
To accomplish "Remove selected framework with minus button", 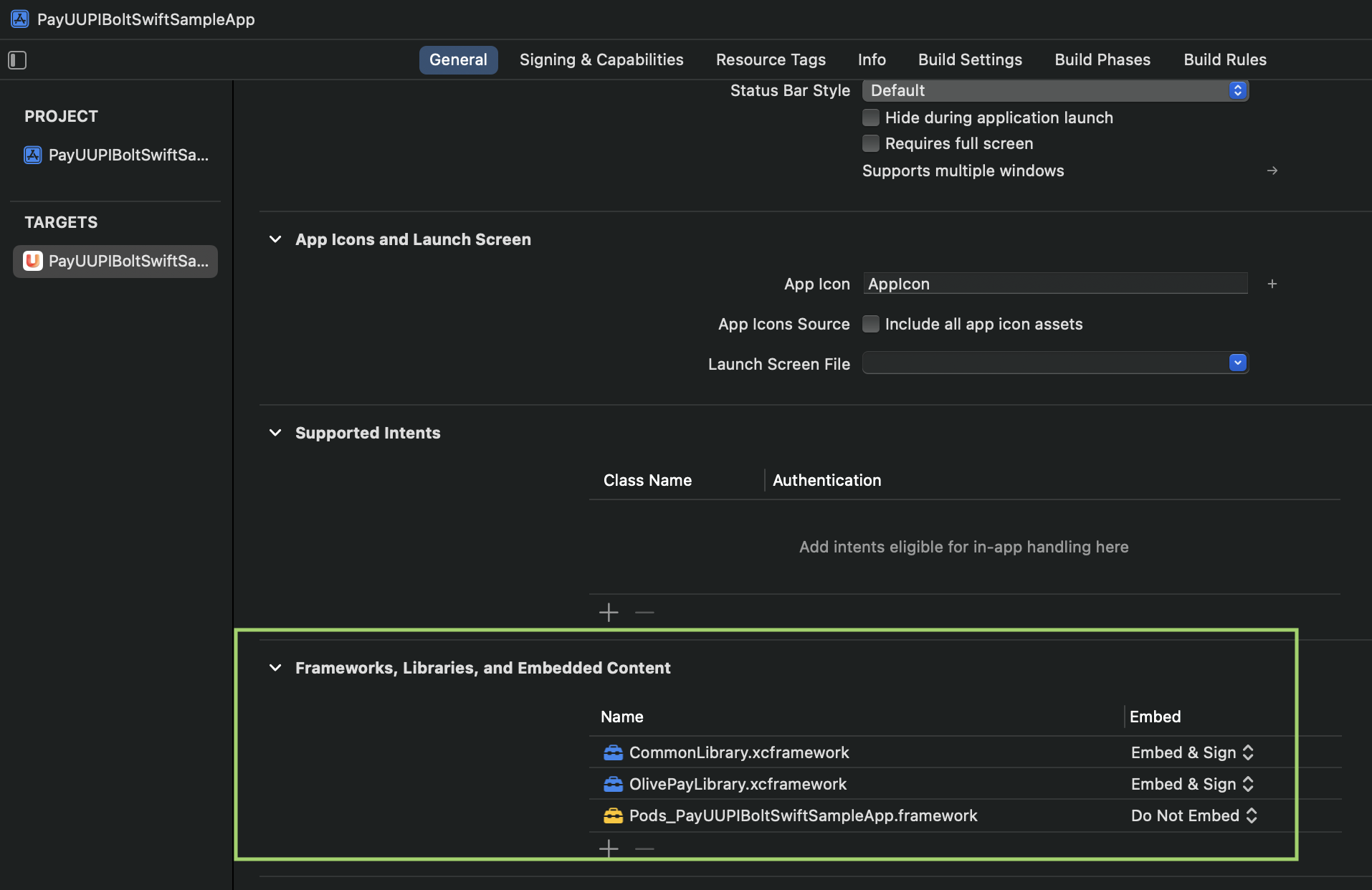I will tap(644, 848).
